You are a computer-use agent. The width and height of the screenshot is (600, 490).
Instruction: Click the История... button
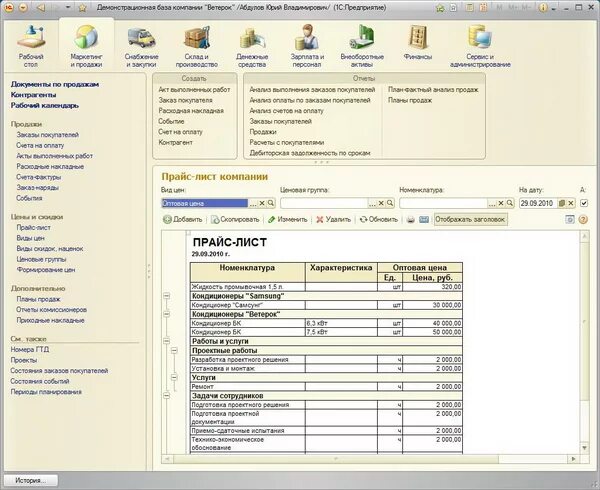click(x=30, y=480)
